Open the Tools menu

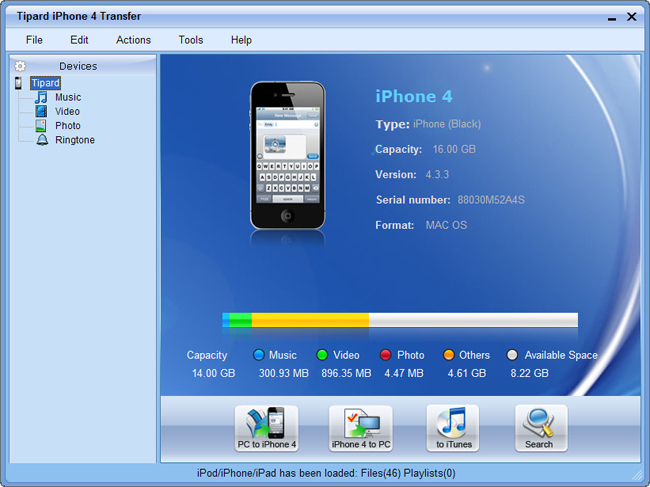[x=191, y=40]
